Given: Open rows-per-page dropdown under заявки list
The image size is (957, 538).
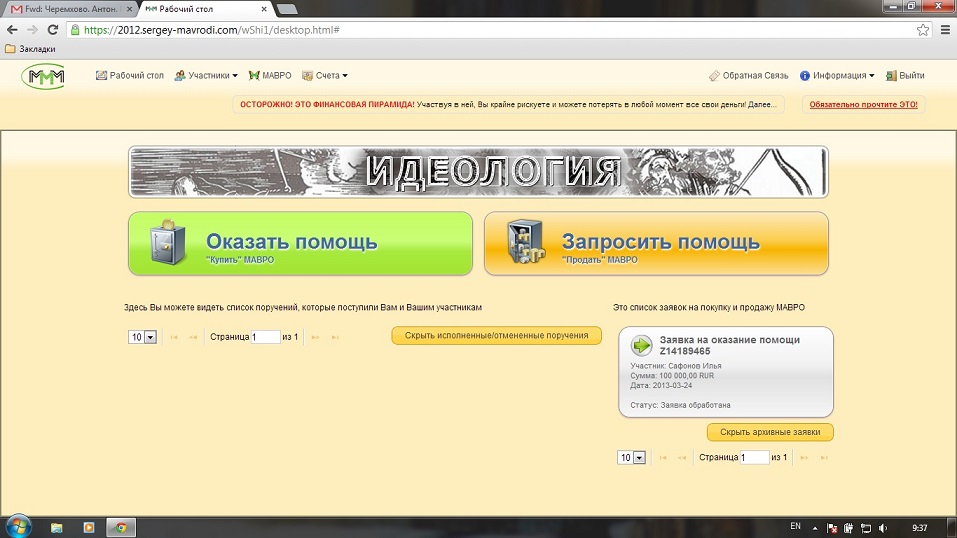Looking at the screenshot, I should 631,457.
